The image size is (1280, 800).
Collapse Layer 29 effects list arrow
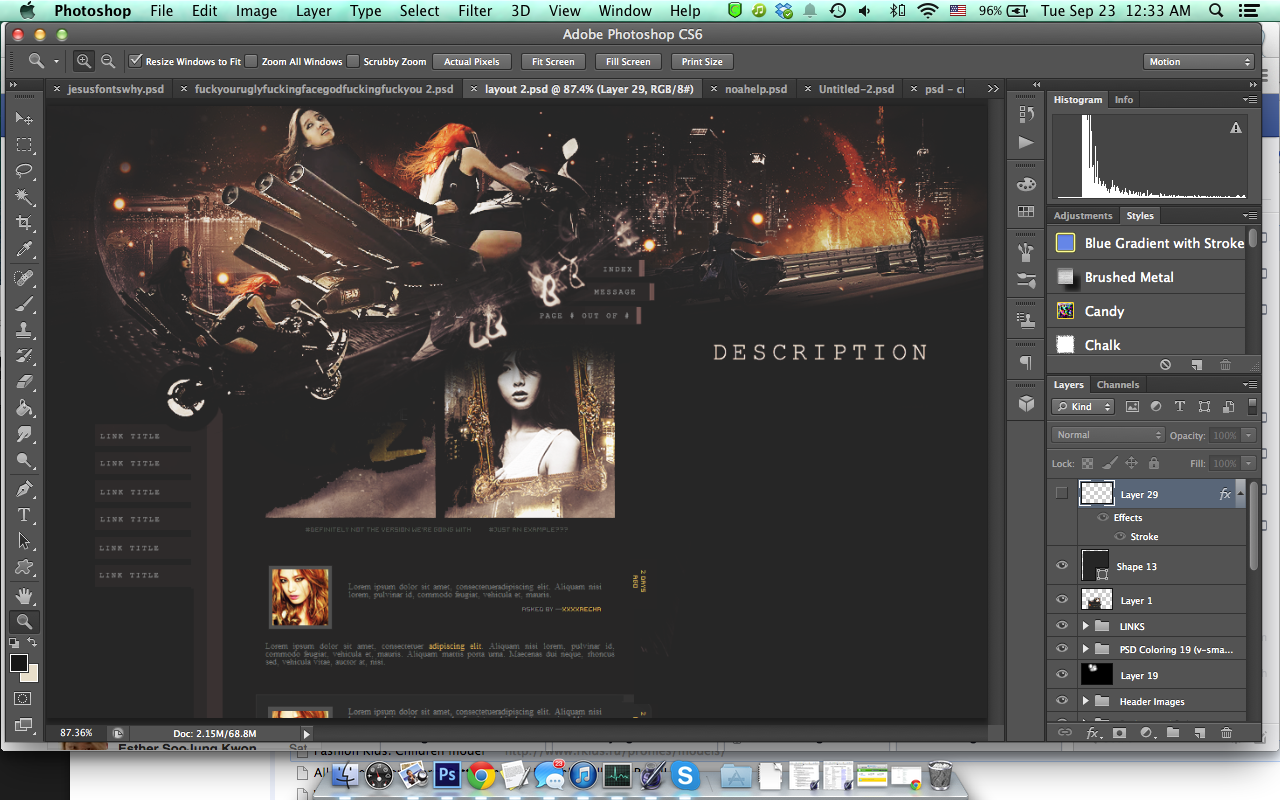coord(1240,493)
